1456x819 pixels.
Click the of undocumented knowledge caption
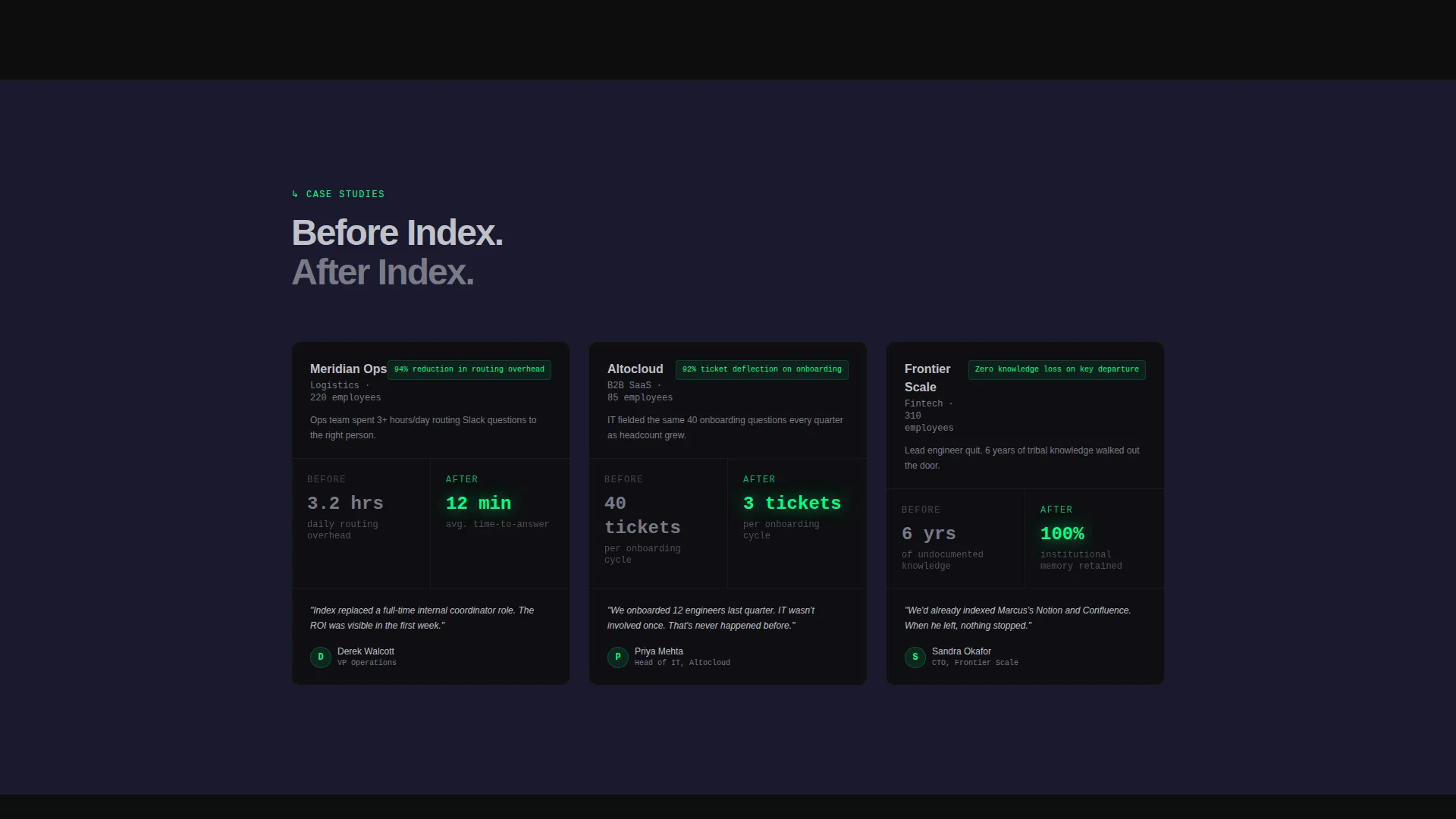pyautogui.click(x=943, y=560)
